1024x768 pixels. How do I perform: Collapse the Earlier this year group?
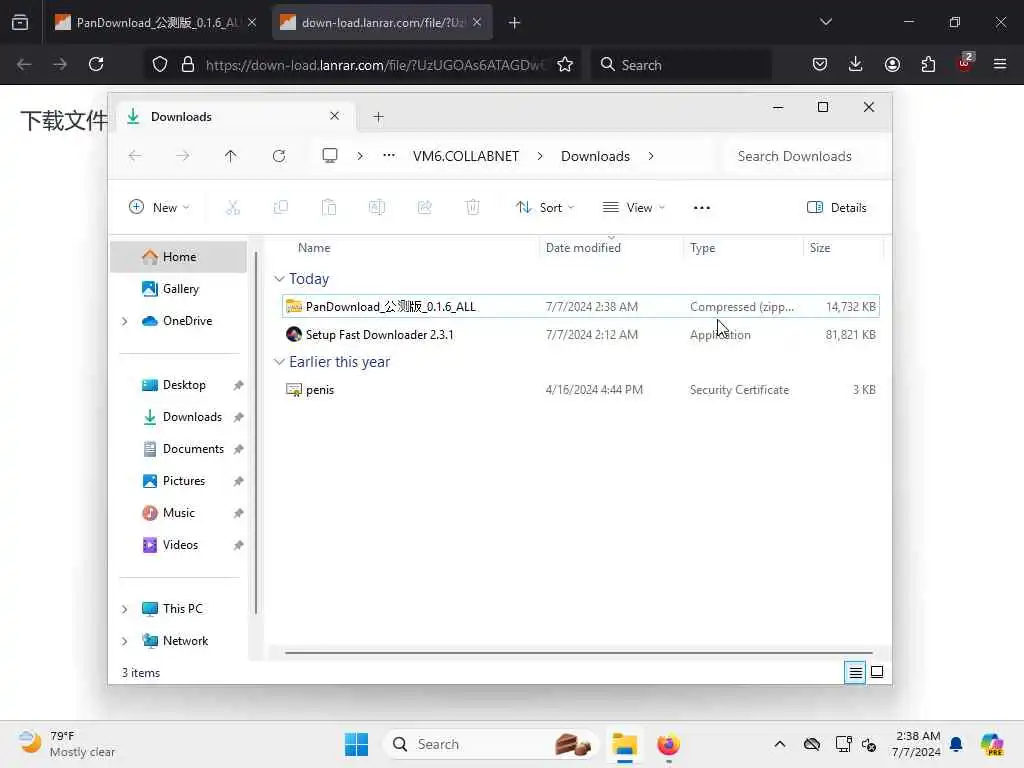(280, 362)
